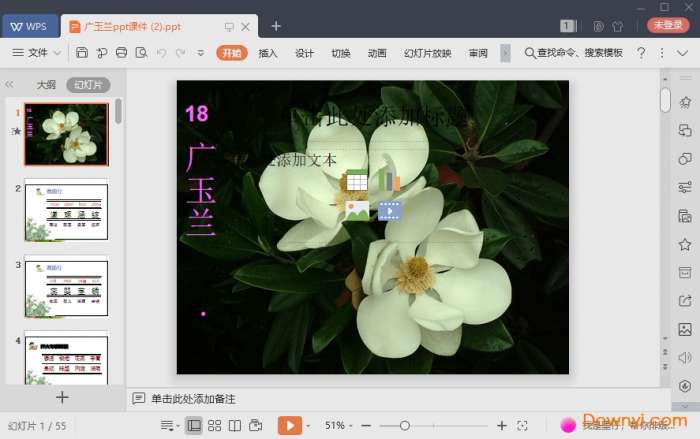Switch to reading view in status bar
700x439 pixels.
[234, 426]
